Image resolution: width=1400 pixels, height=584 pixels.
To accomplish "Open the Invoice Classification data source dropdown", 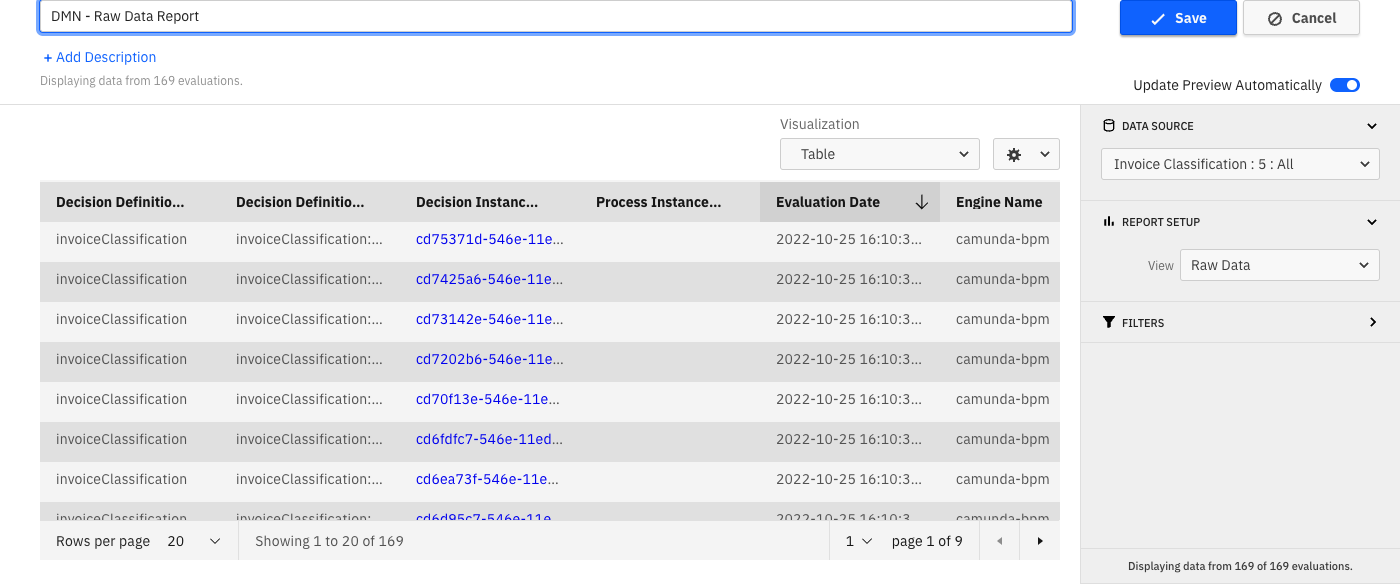I will click(1240, 164).
